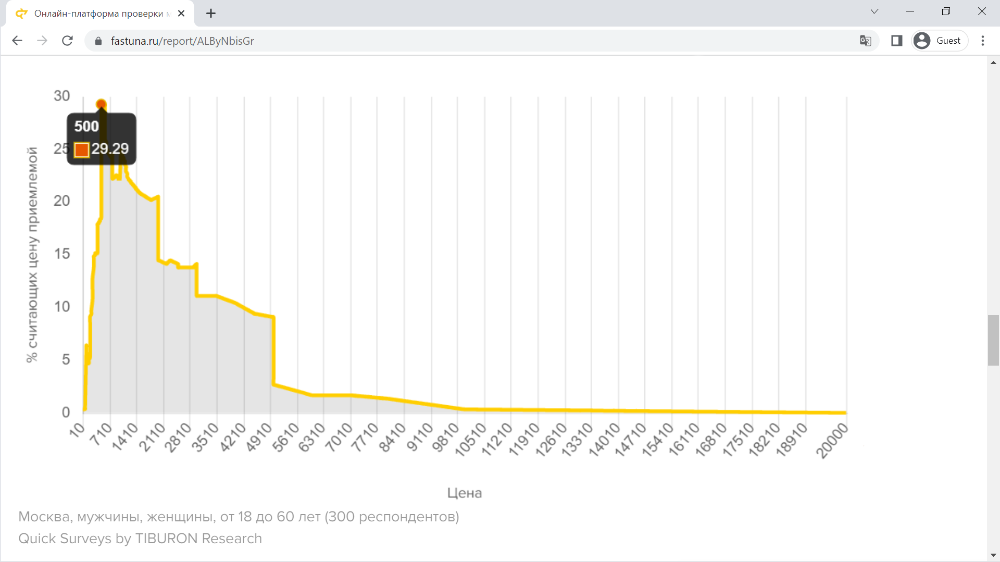1000x562 pixels.
Task: Toggle the browser side panel
Action: click(x=897, y=41)
